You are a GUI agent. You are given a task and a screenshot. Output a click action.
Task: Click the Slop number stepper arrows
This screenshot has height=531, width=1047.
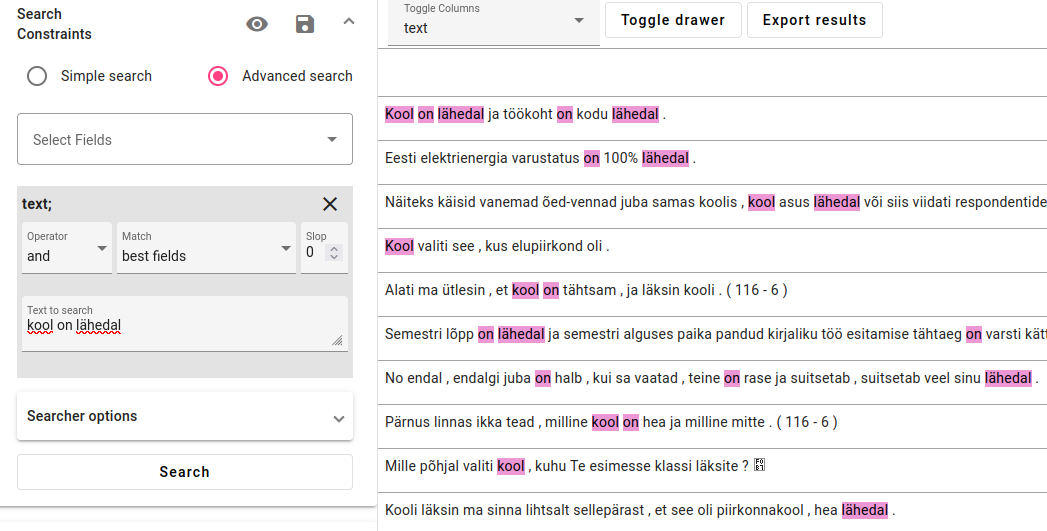335,252
